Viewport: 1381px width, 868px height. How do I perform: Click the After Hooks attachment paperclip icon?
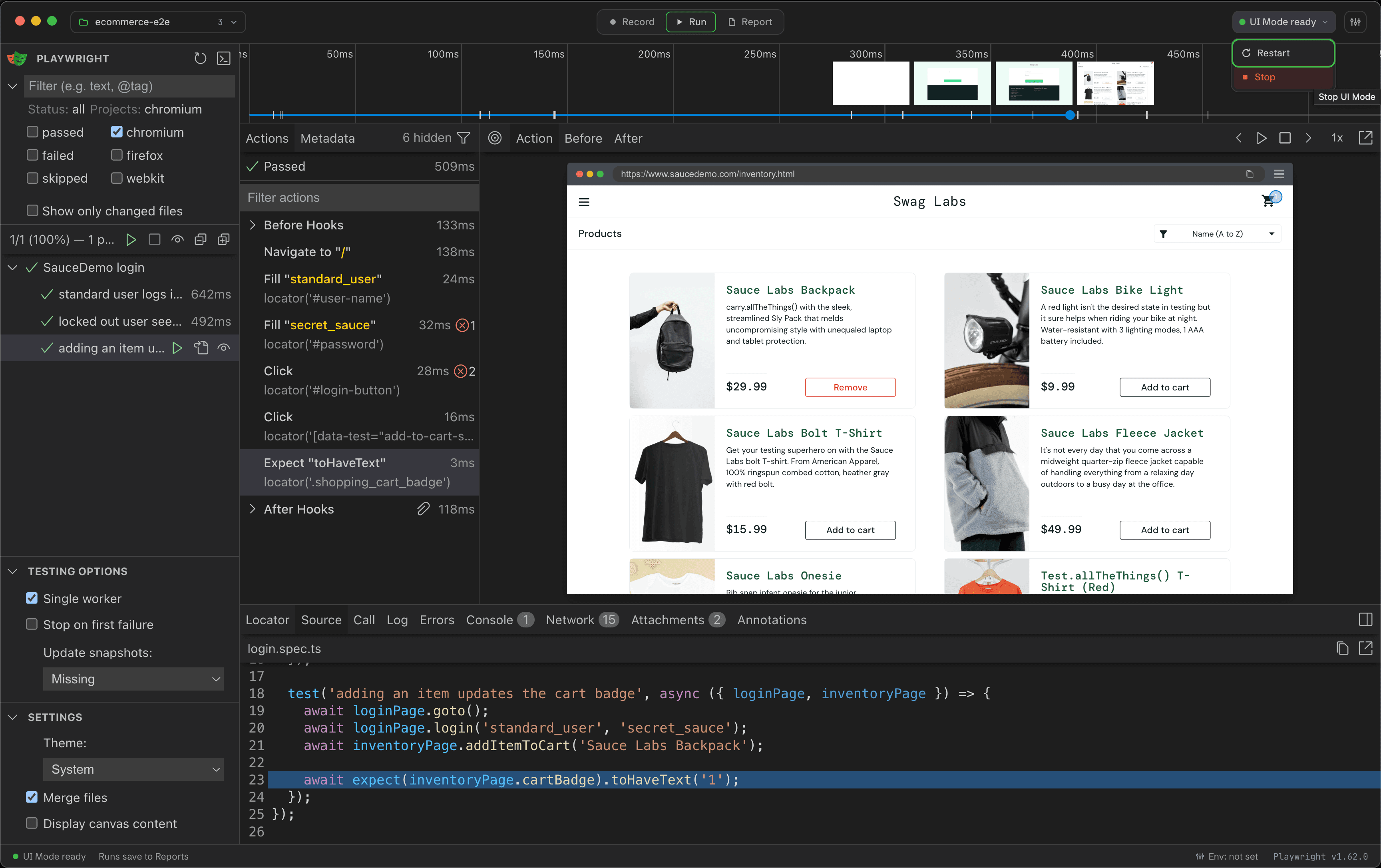tap(423, 510)
